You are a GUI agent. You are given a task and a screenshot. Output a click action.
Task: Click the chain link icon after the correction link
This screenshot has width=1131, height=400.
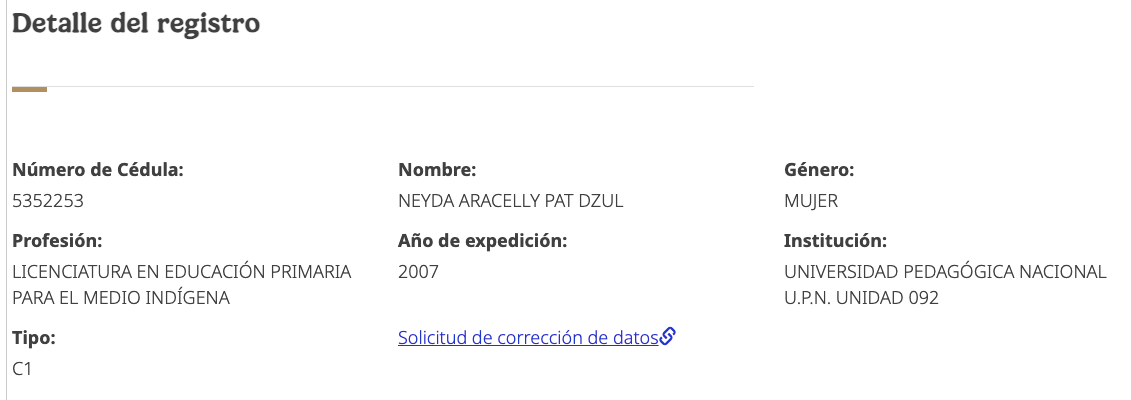coord(668,337)
